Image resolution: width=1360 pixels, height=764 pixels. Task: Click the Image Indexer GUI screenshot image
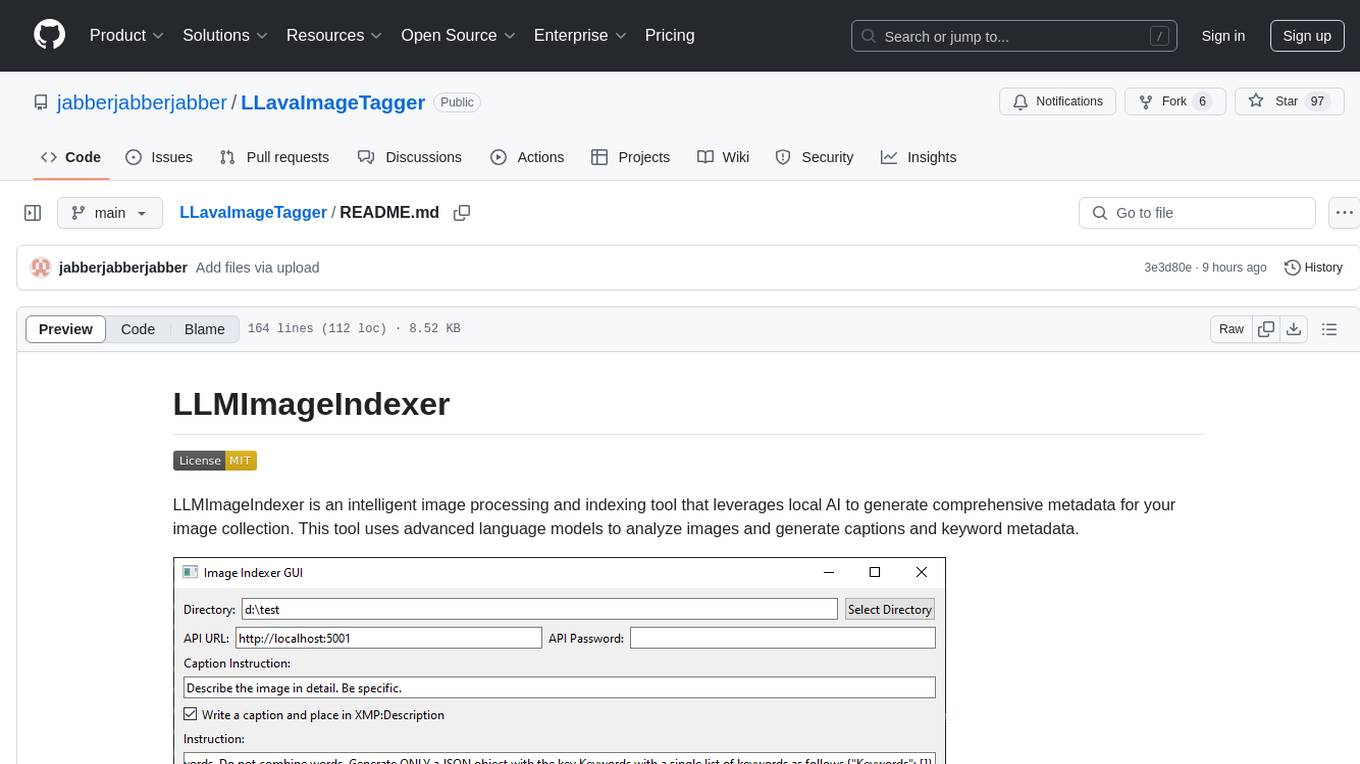pyautogui.click(x=559, y=660)
